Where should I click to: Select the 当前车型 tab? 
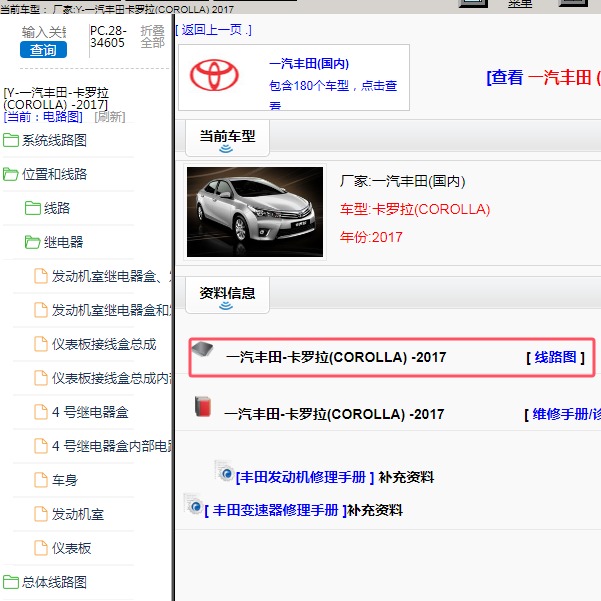pos(227,138)
